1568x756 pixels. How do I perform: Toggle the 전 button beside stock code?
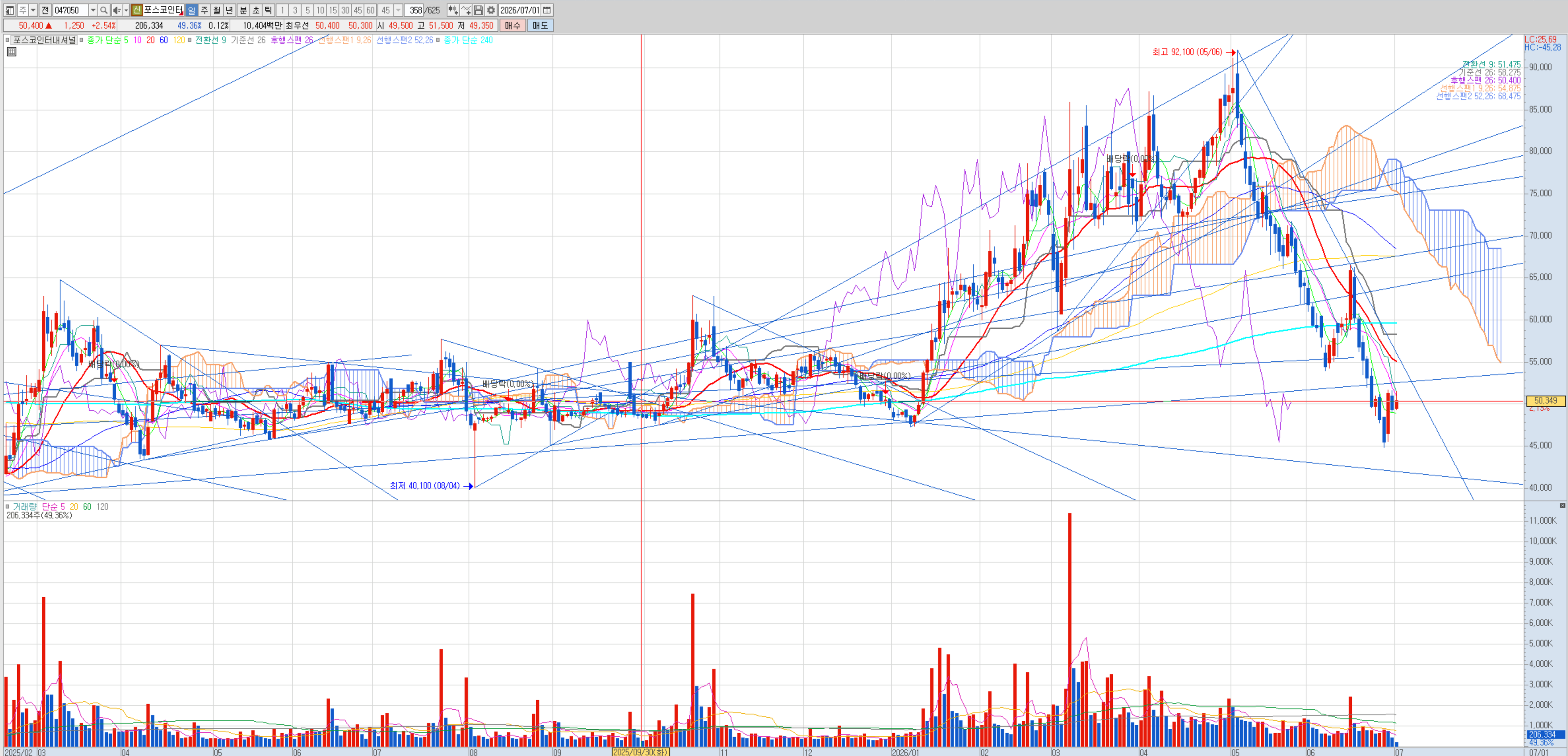(x=45, y=11)
